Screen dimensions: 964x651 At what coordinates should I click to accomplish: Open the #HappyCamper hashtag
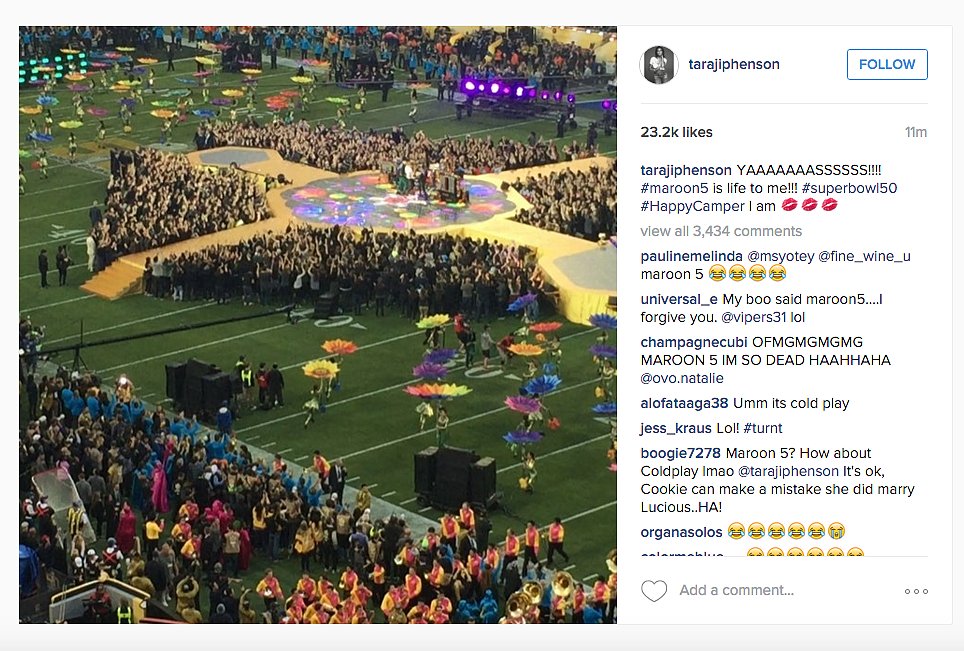692,206
